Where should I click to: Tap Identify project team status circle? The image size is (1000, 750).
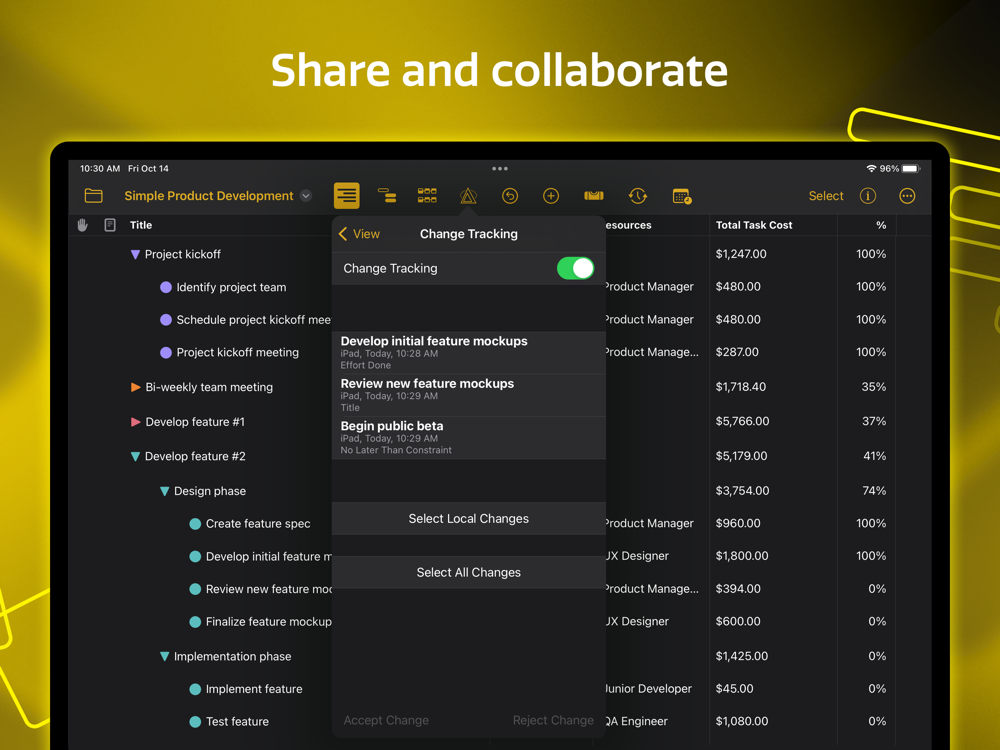(166, 287)
